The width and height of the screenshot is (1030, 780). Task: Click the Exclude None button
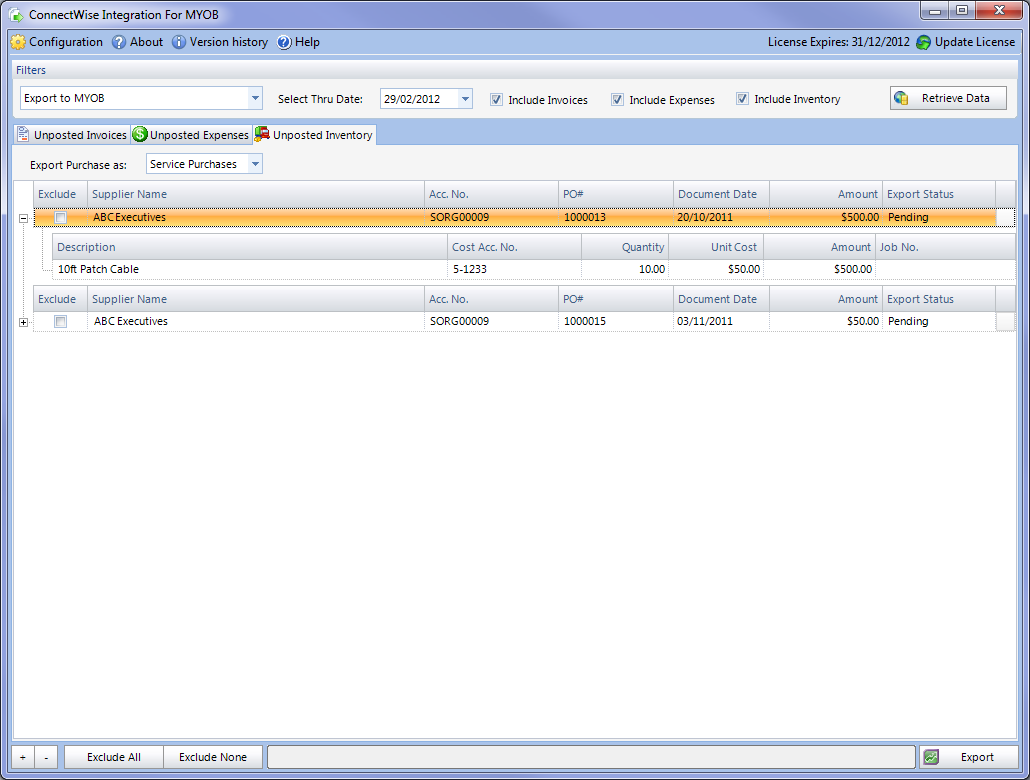click(213, 757)
